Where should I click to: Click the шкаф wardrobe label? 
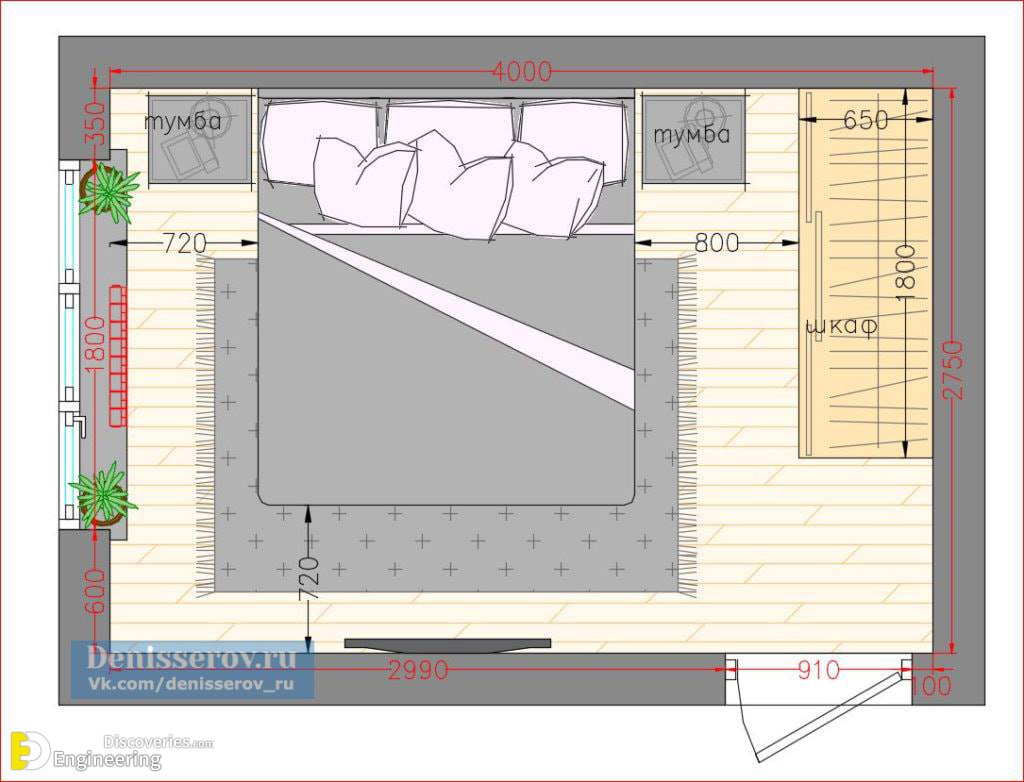[841, 325]
